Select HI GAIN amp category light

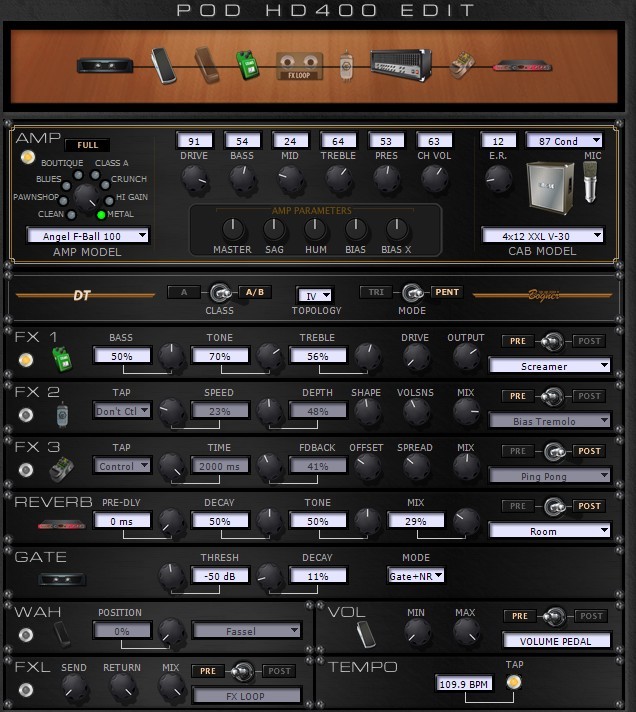click(x=109, y=200)
